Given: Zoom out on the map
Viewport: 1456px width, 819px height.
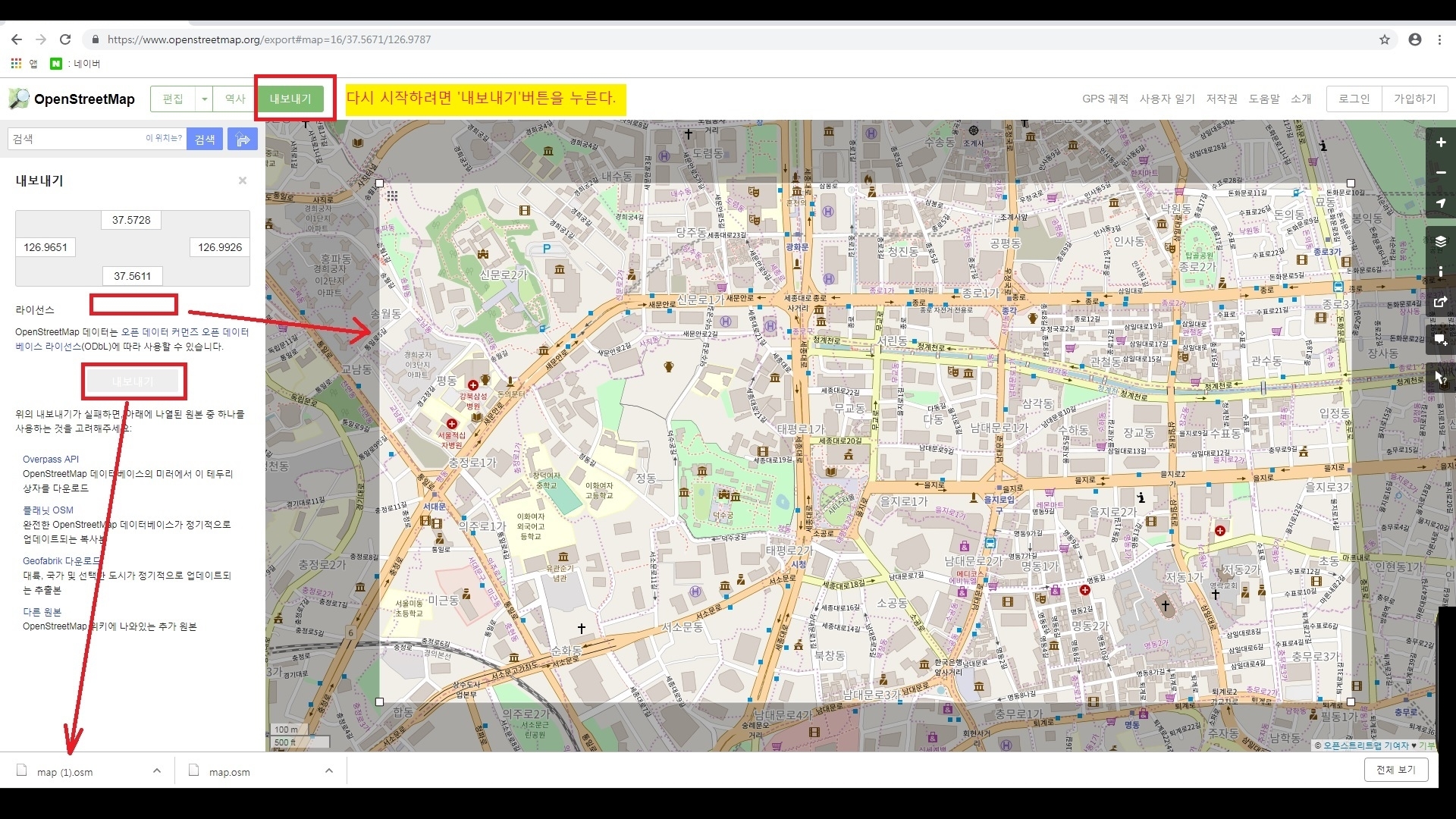Looking at the screenshot, I should (x=1441, y=173).
